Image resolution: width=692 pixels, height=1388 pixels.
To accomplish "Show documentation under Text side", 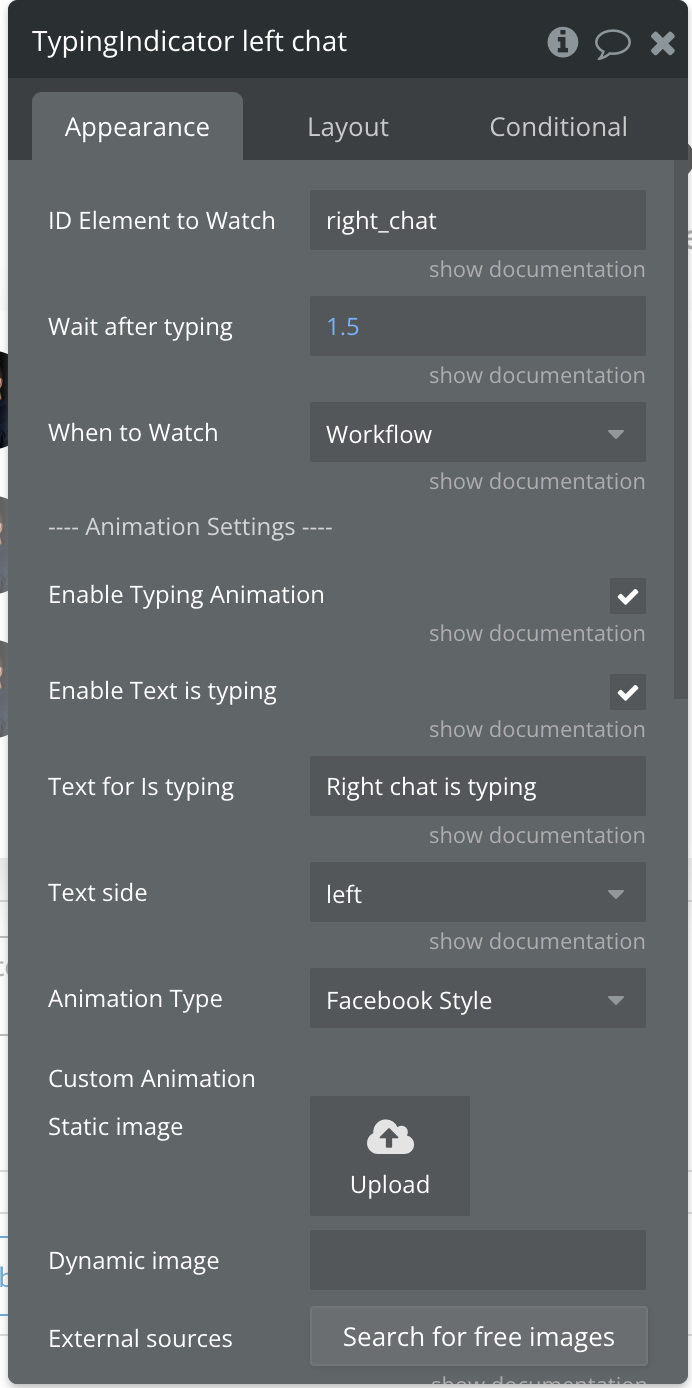I will [537, 942].
